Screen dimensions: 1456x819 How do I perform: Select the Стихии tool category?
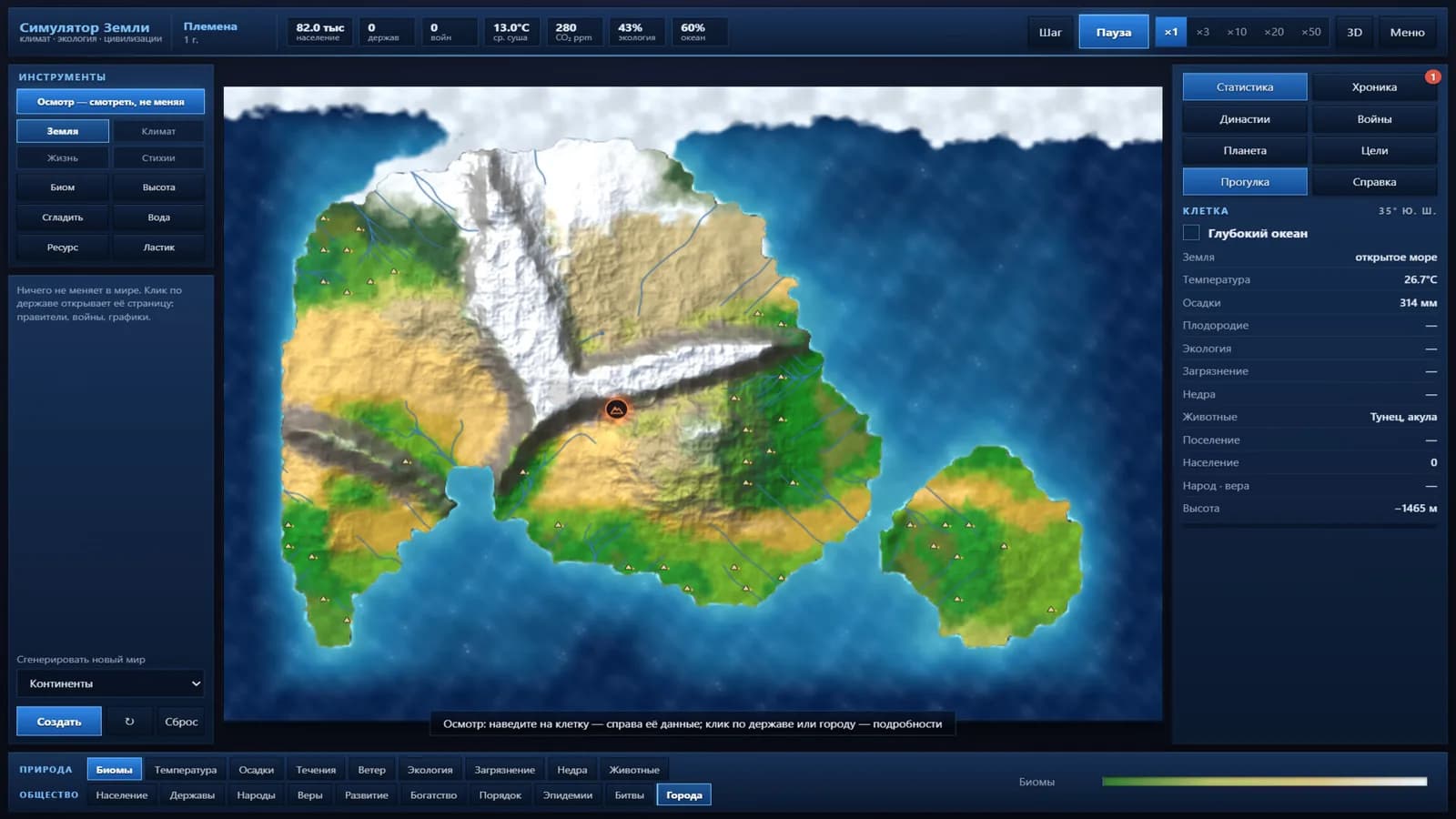click(x=158, y=158)
